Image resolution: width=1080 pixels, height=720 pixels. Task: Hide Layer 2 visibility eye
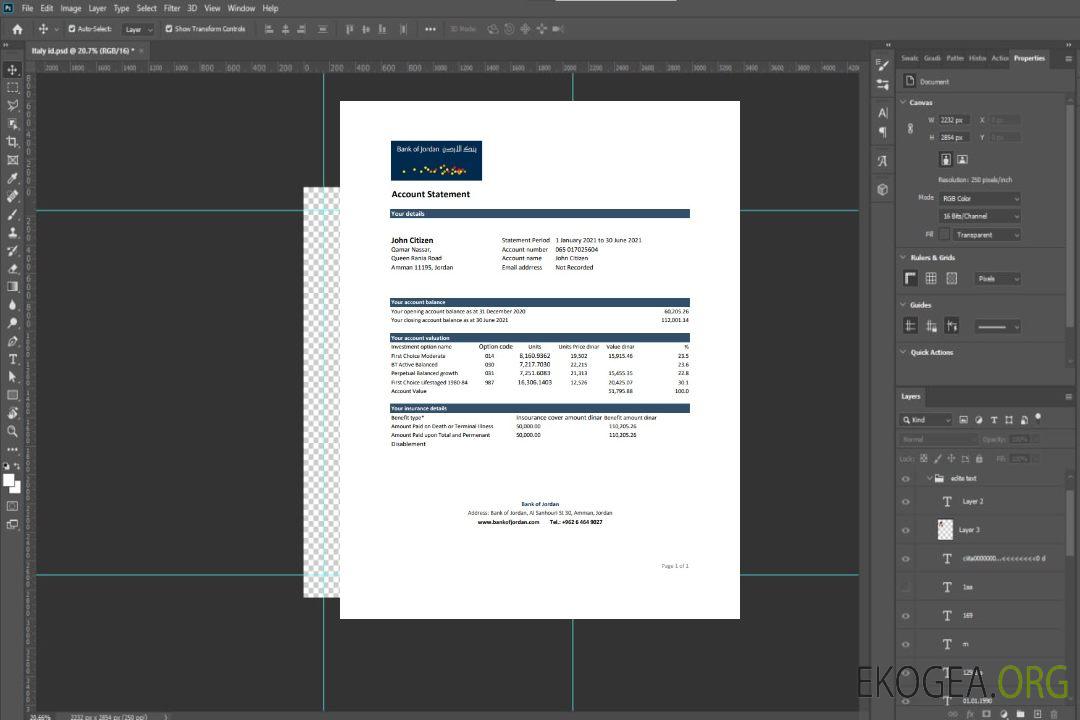point(906,502)
